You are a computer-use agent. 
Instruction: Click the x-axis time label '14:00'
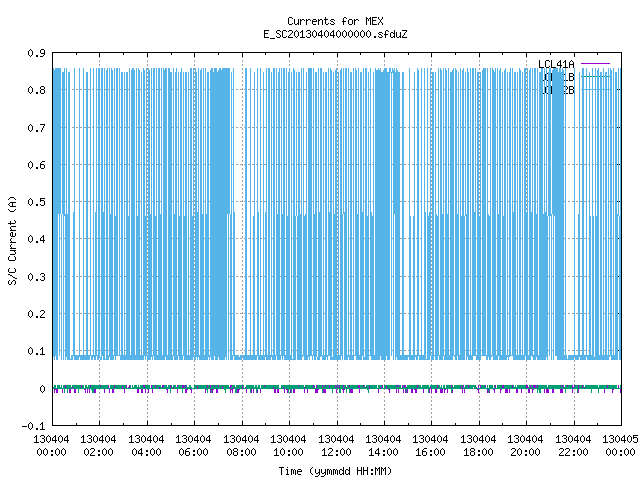pos(383,452)
